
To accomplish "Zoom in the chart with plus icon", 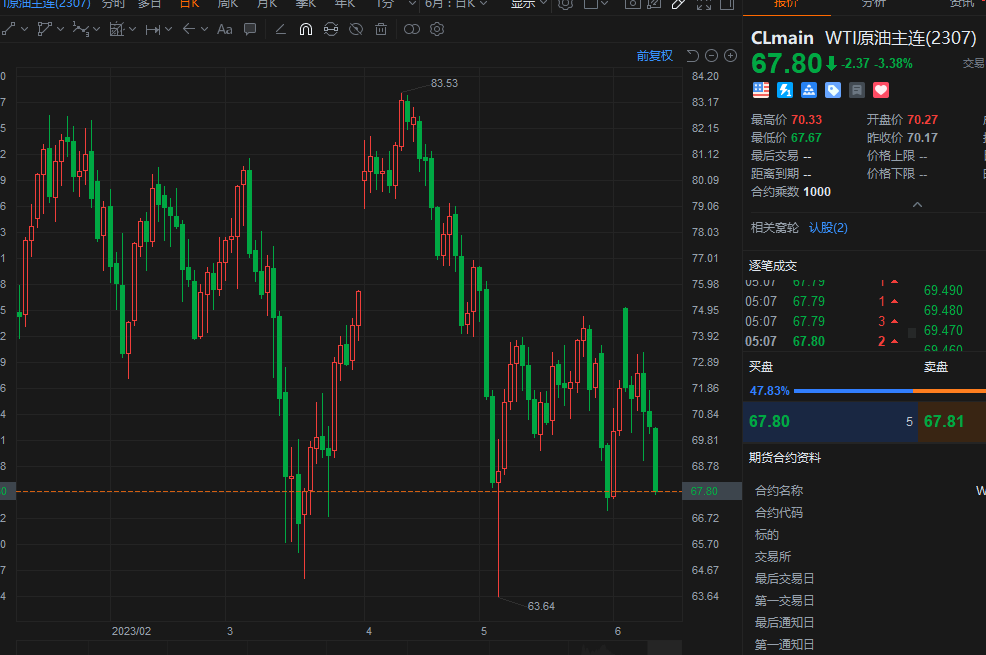I will pyautogui.click(x=730, y=56).
